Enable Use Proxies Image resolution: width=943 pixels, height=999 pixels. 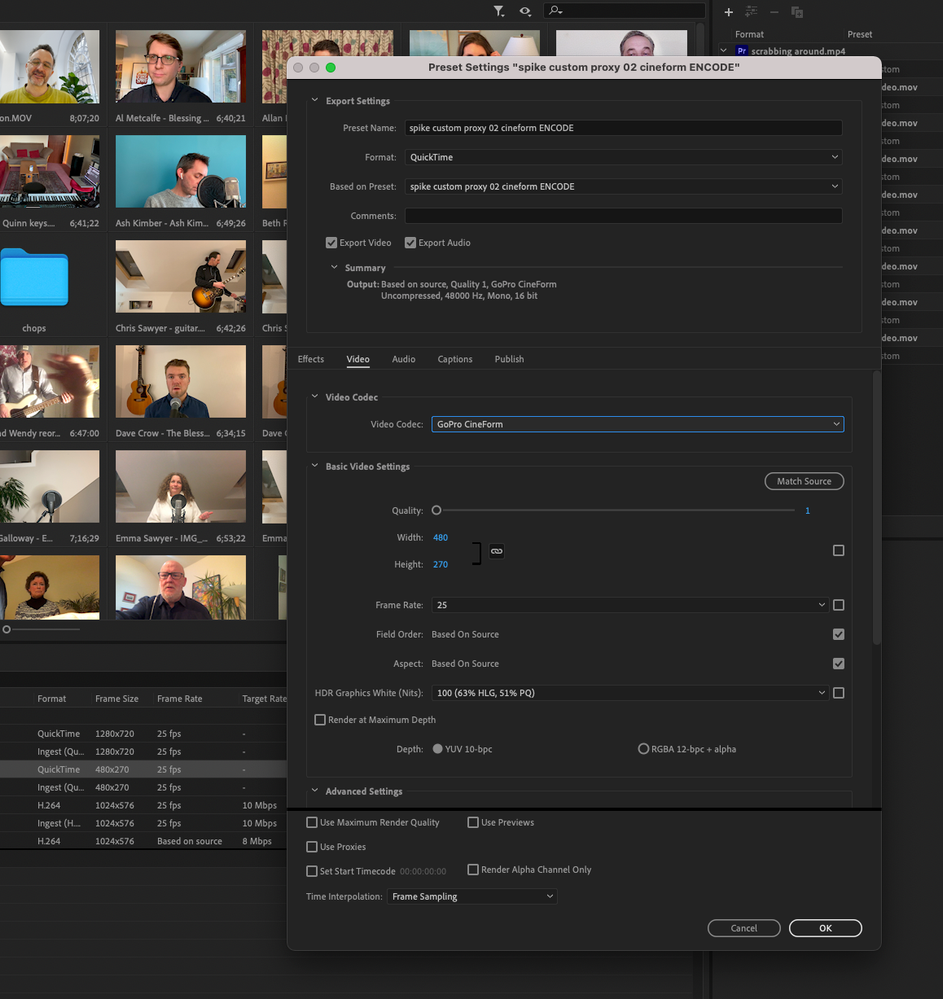312,847
